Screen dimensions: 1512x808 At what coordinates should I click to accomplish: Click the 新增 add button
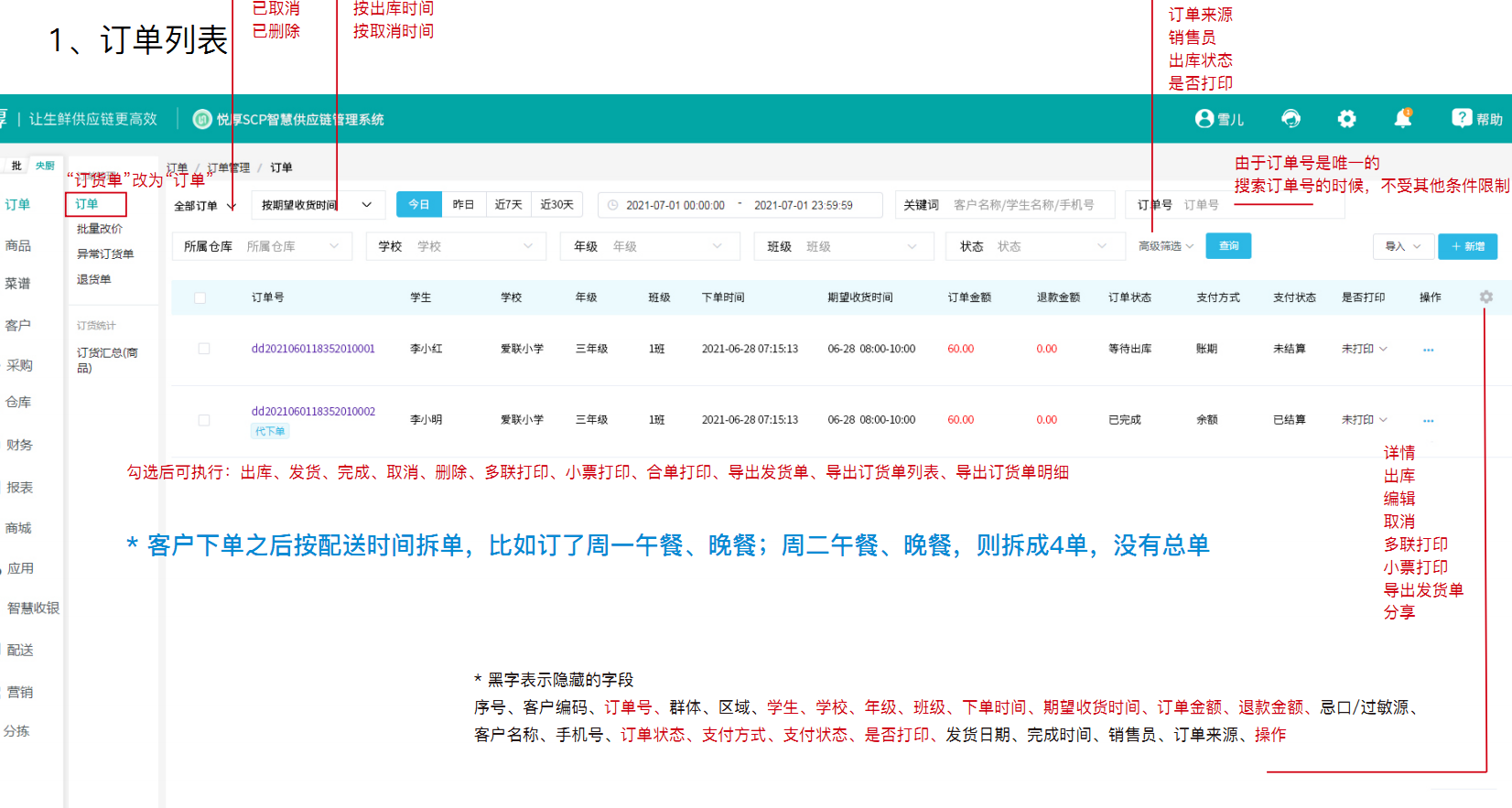[1468, 246]
